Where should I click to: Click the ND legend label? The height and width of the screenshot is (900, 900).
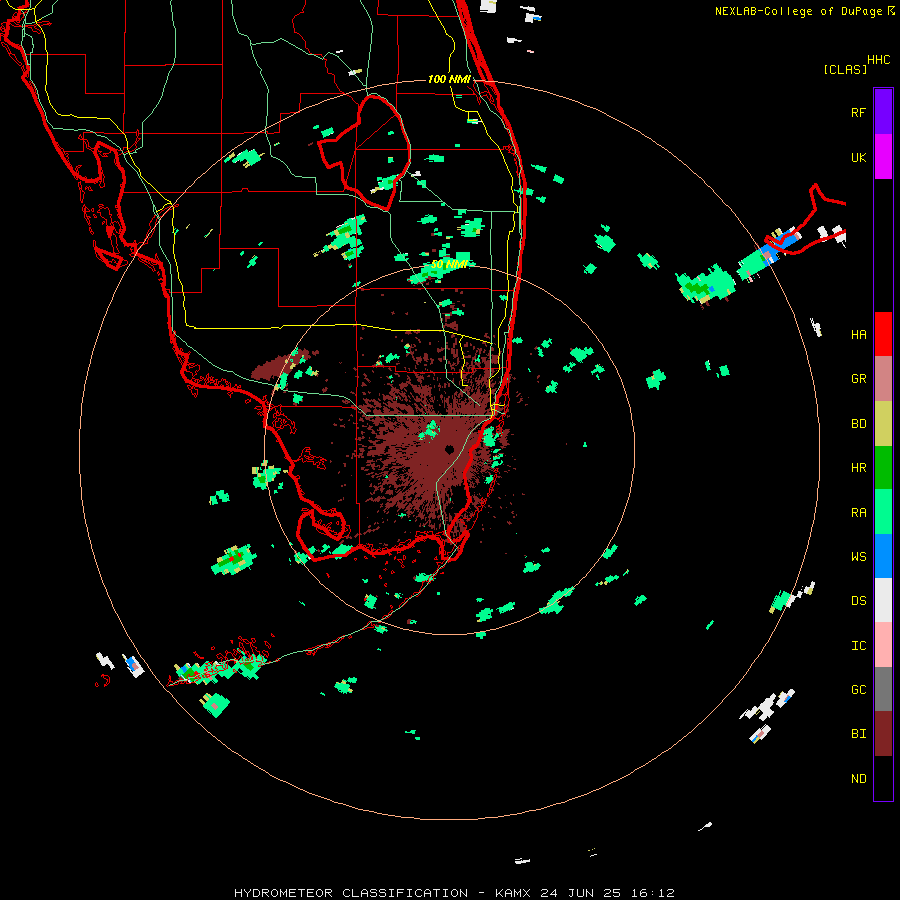coord(858,779)
